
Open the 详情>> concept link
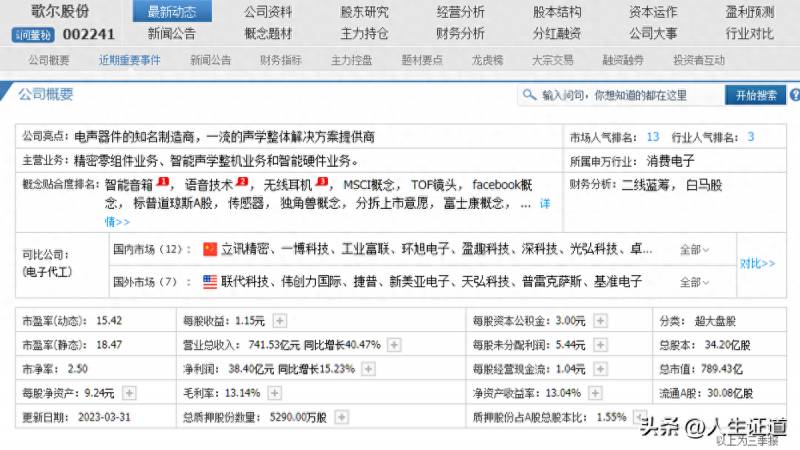point(545,204)
